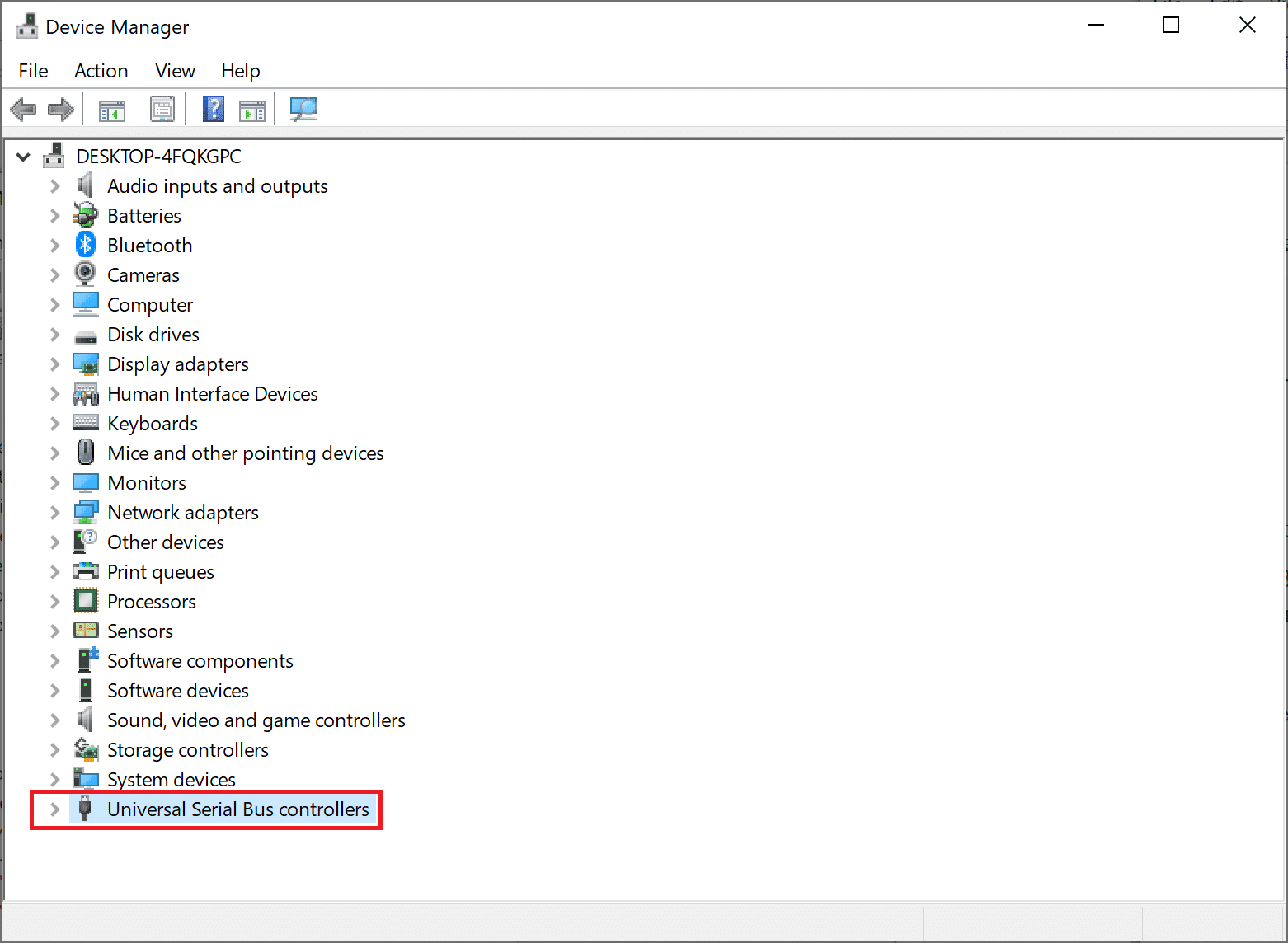Expand Universal Serial Bus controllers
Image resolution: width=1288 pixels, height=943 pixels.
[x=55, y=809]
